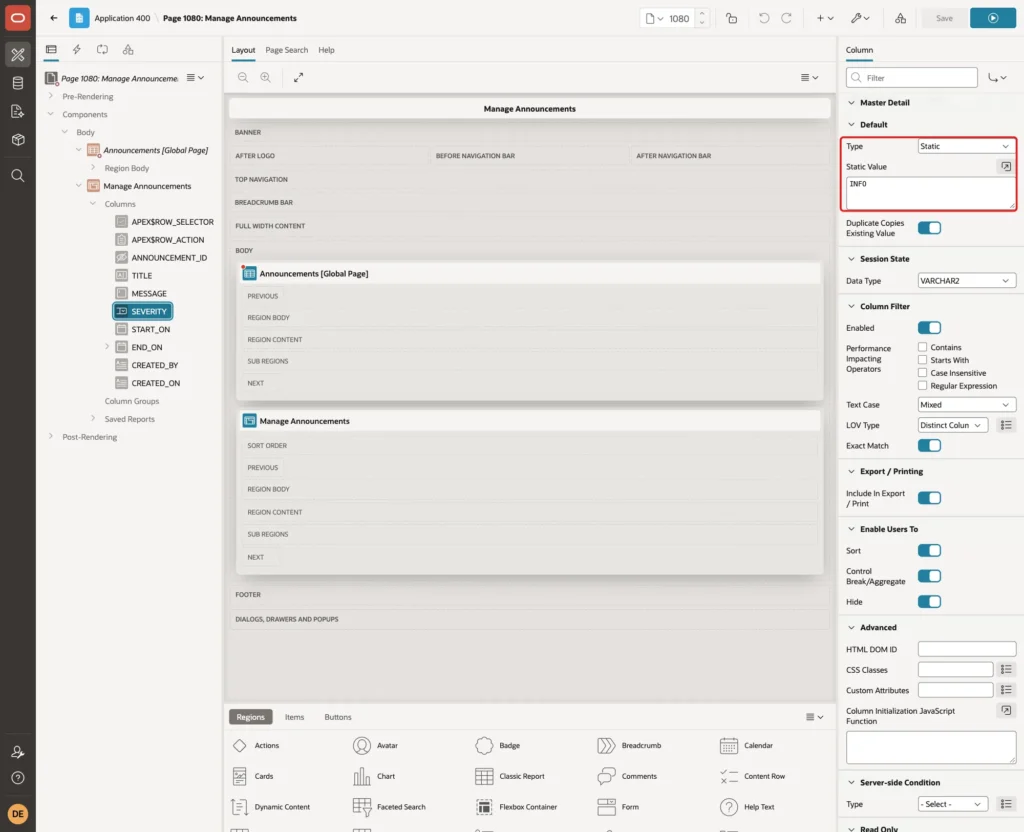Switch gallery to Buttons tab
The width and height of the screenshot is (1024, 832).
click(338, 717)
